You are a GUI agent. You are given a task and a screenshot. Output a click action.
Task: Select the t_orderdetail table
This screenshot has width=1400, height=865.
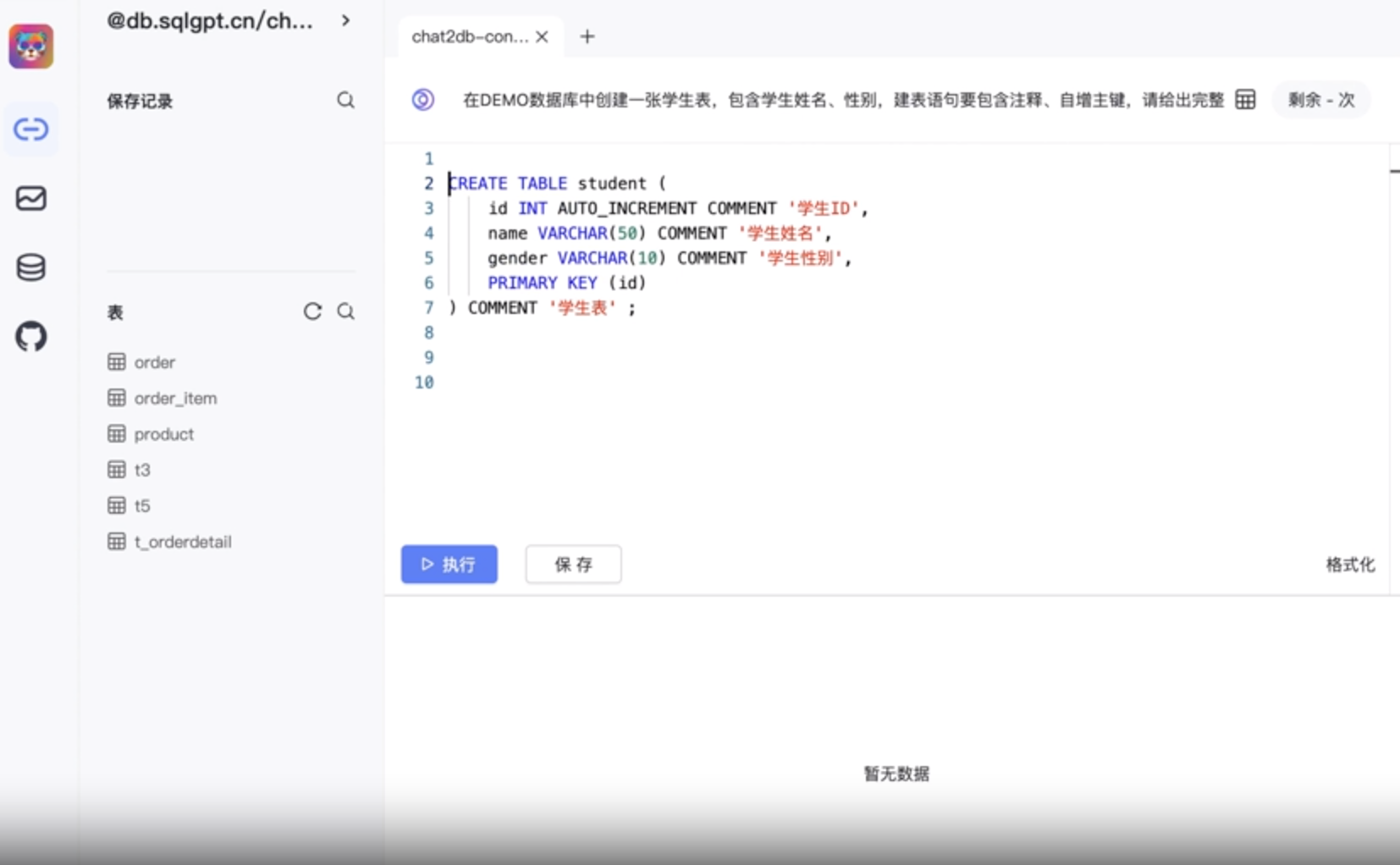coord(183,542)
